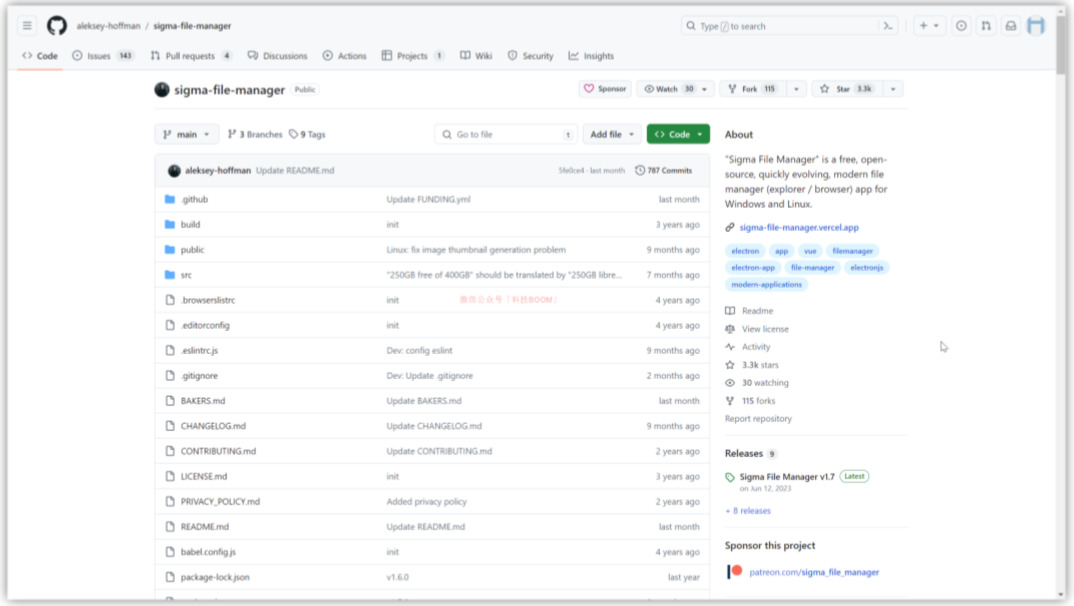View the 787 Commits history
The width and height of the screenshot is (1074, 606).
tap(664, 171)
